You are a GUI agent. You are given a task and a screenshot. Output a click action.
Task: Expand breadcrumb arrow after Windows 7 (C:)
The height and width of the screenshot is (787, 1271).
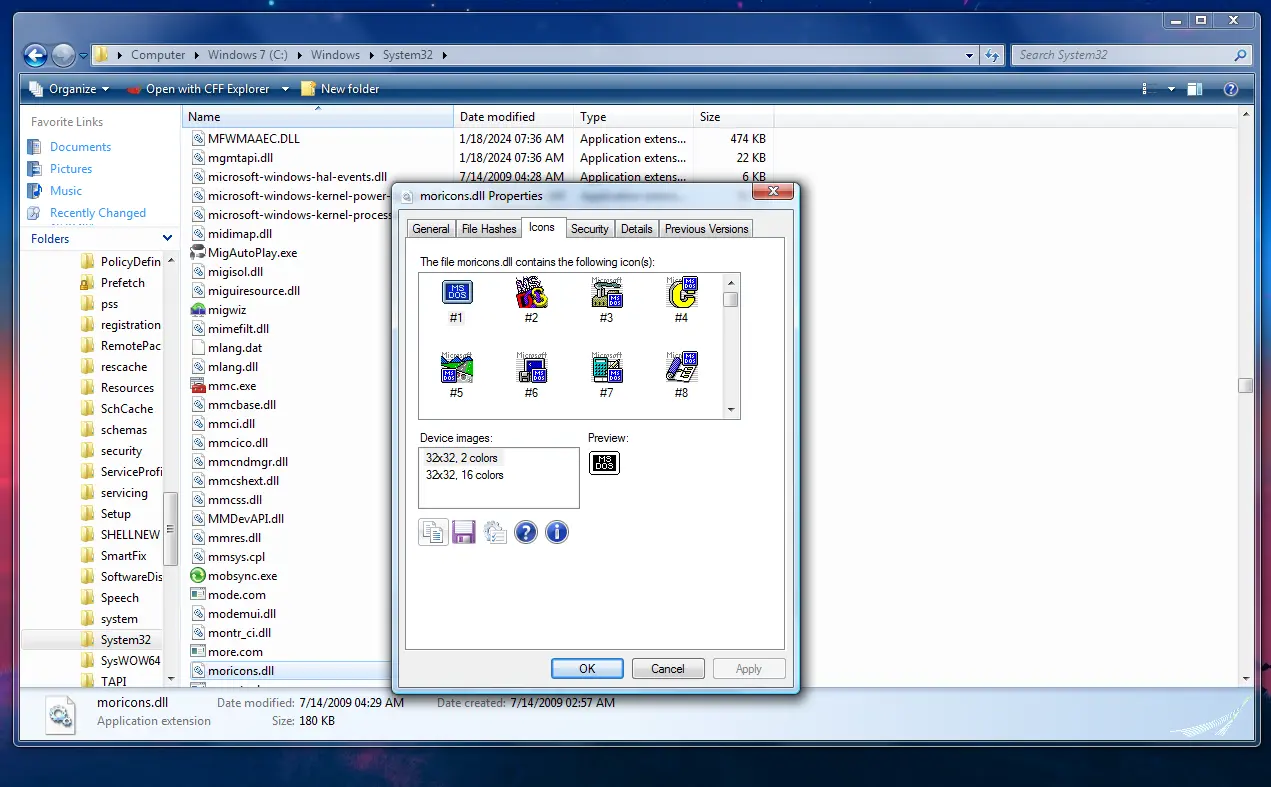[300, 56]
